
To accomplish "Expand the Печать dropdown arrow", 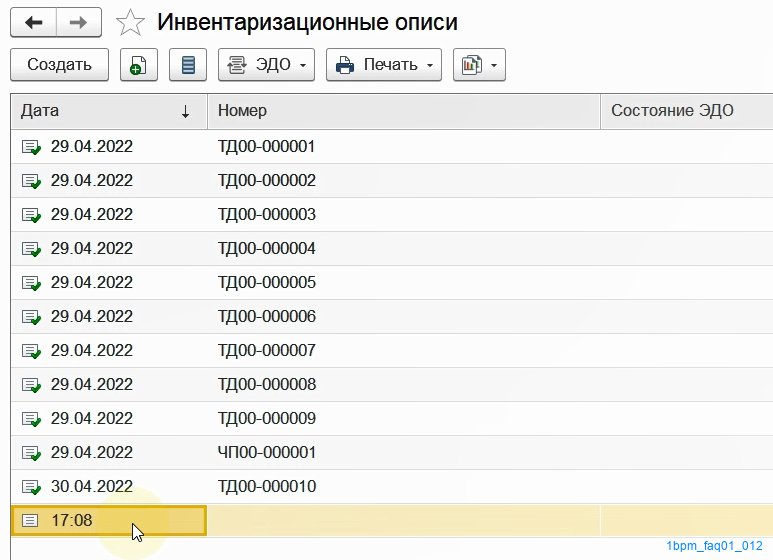I will click(x=430, y=65).
